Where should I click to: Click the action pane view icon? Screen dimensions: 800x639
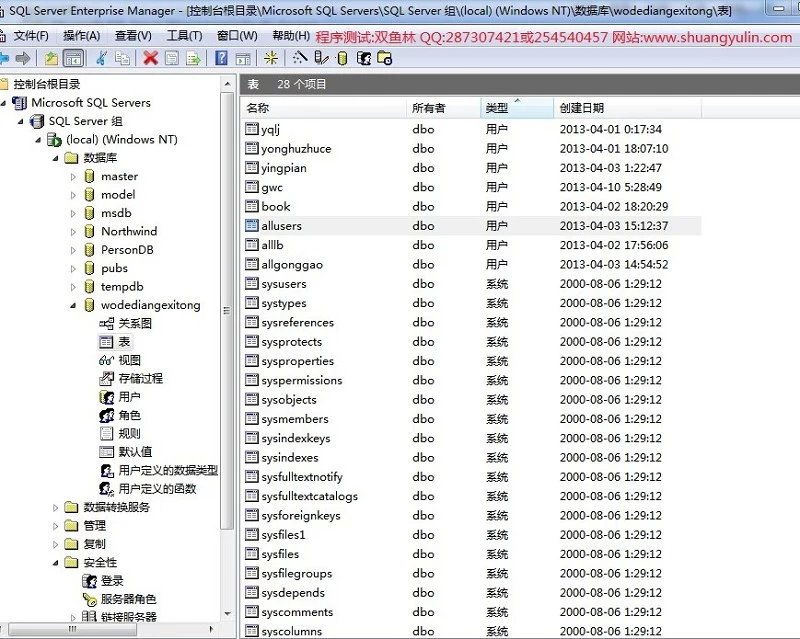243,59
